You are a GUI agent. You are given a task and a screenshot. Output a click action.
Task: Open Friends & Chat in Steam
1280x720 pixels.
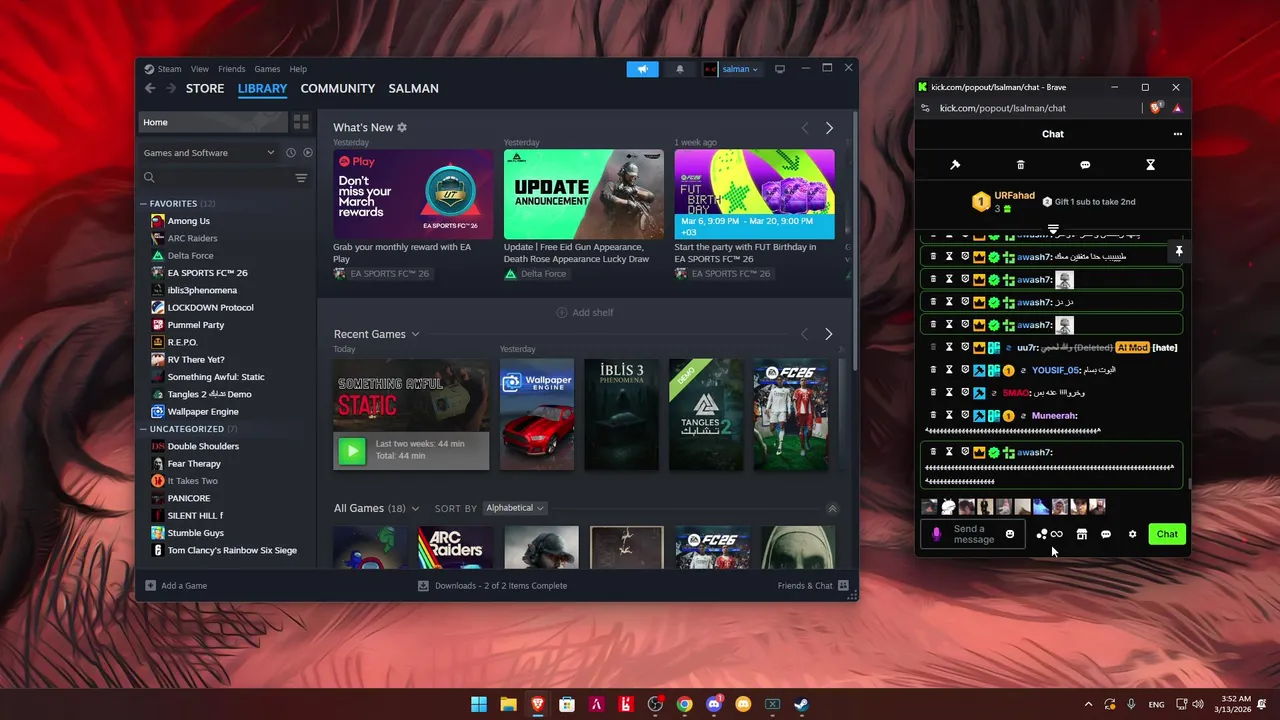tap(813, 586)
